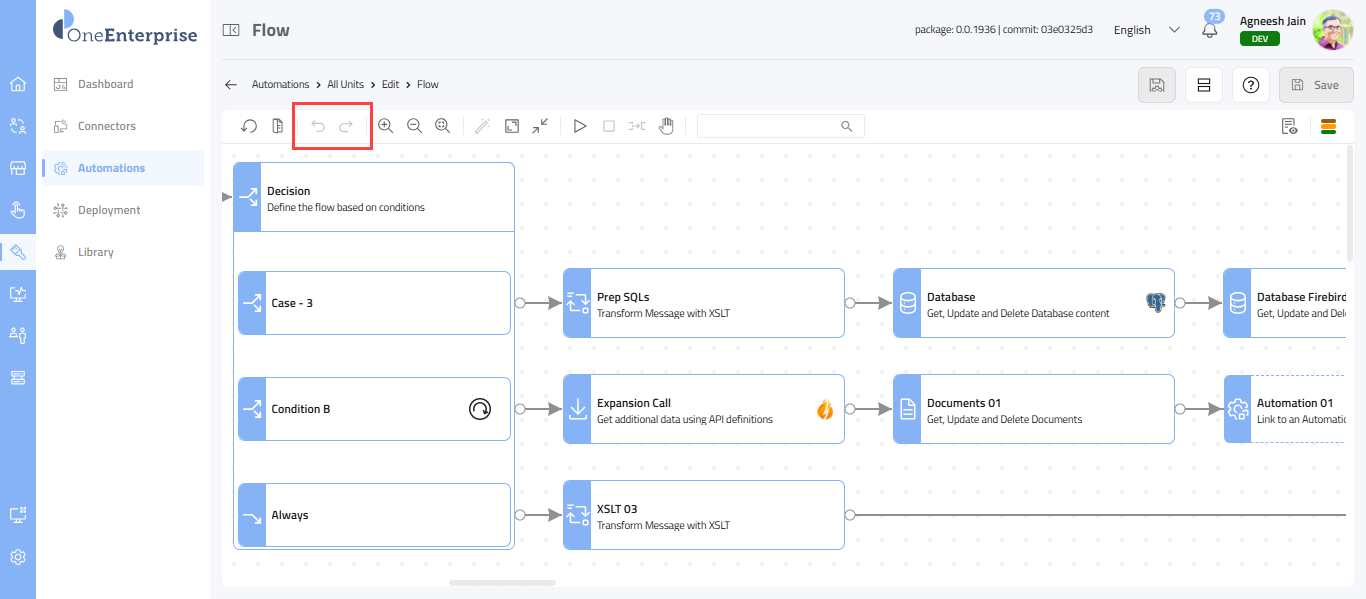
Task: Click the loop icon on Condition B
Action: click(480, 409)
